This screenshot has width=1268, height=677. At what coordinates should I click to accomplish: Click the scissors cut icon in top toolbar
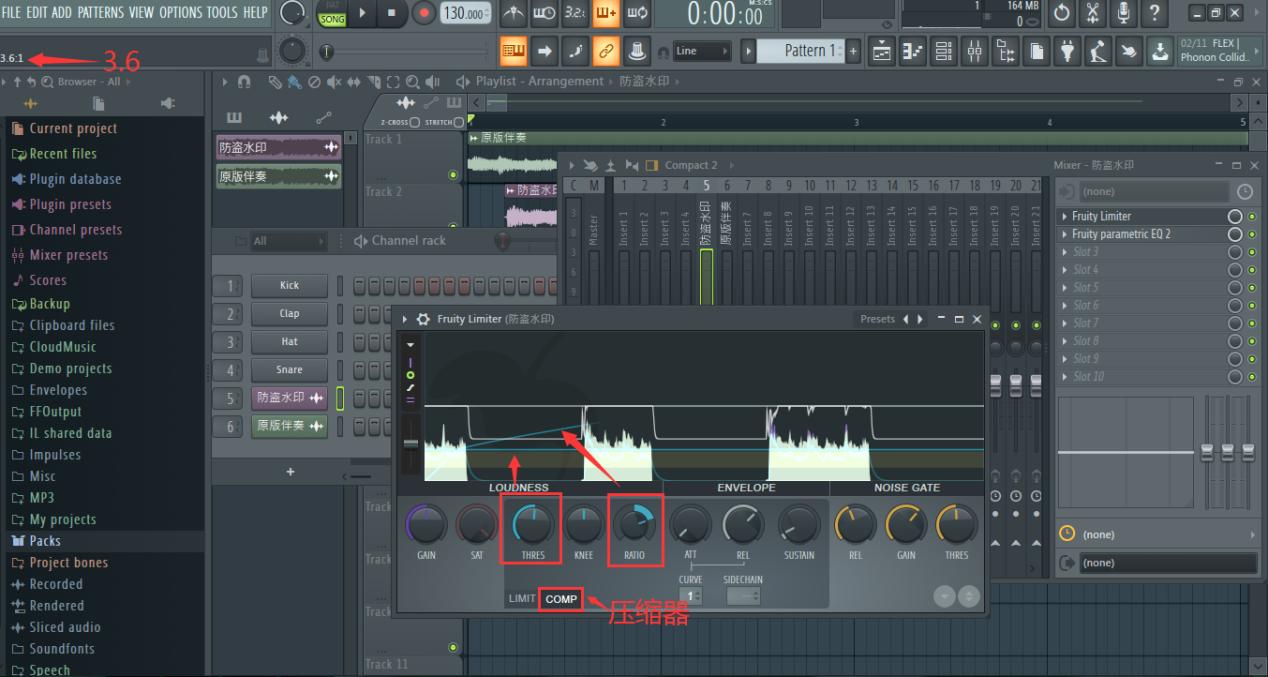pos(1091,14)
